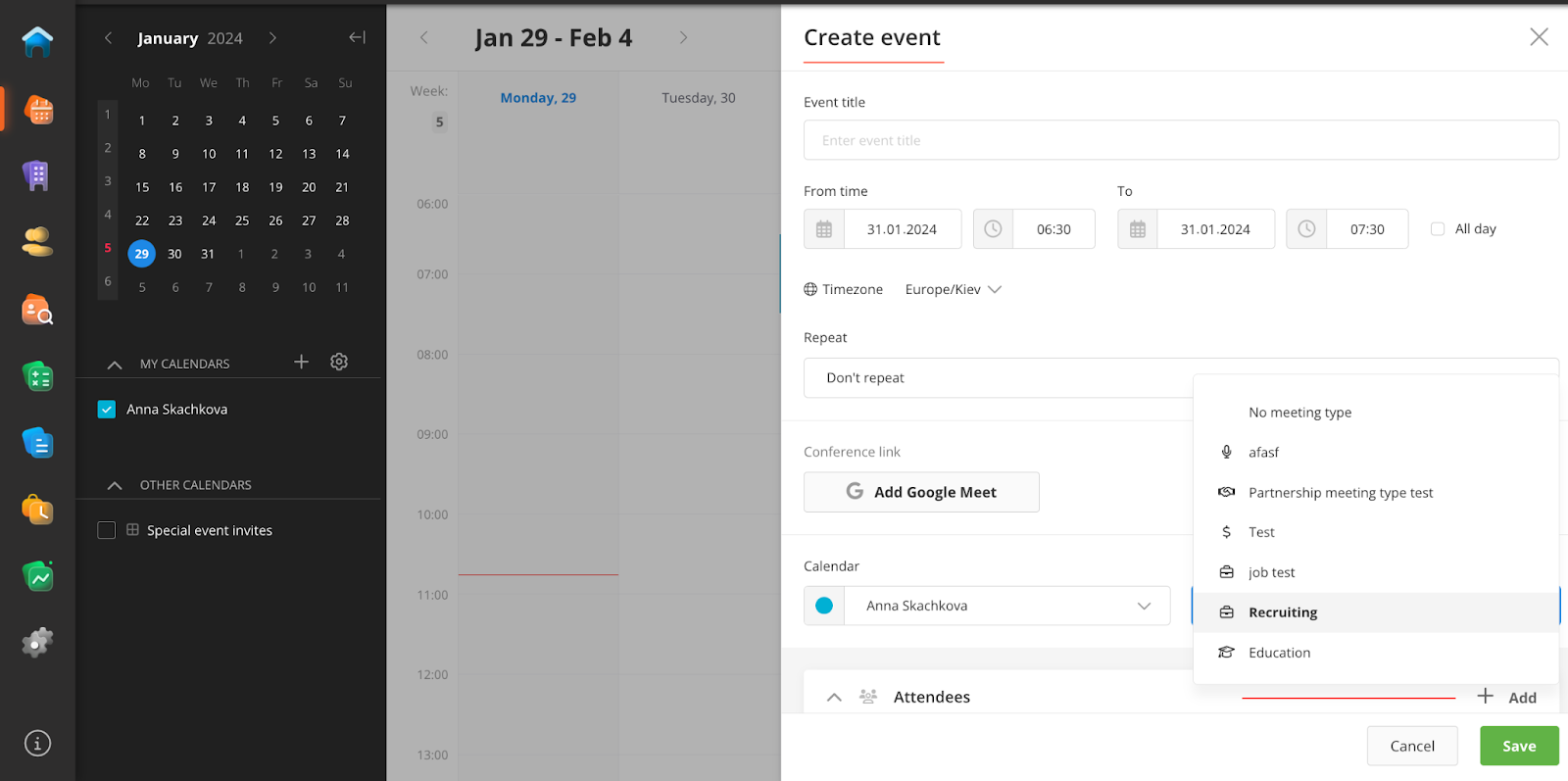Image resolution: width=1568 pixels, height=781 pixels.
Task: Open the From time date picker icon
Action: tap(824, 229)
